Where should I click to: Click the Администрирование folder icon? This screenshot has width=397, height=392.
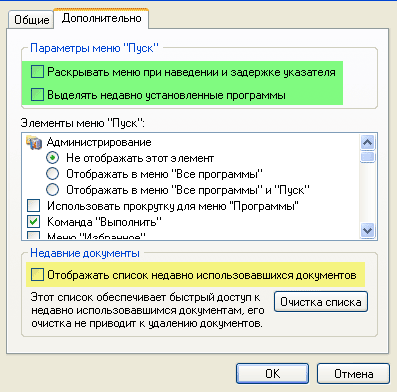click(34, 143)
